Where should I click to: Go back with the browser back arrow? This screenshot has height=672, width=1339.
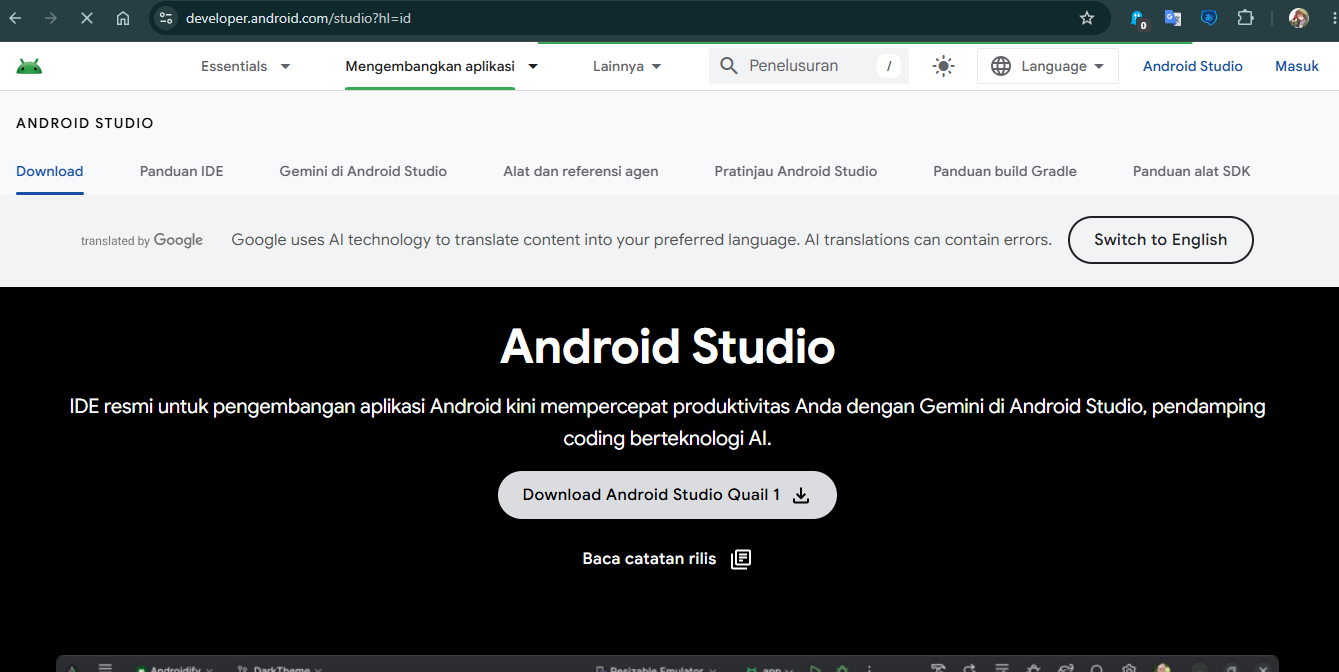[15, 18]
